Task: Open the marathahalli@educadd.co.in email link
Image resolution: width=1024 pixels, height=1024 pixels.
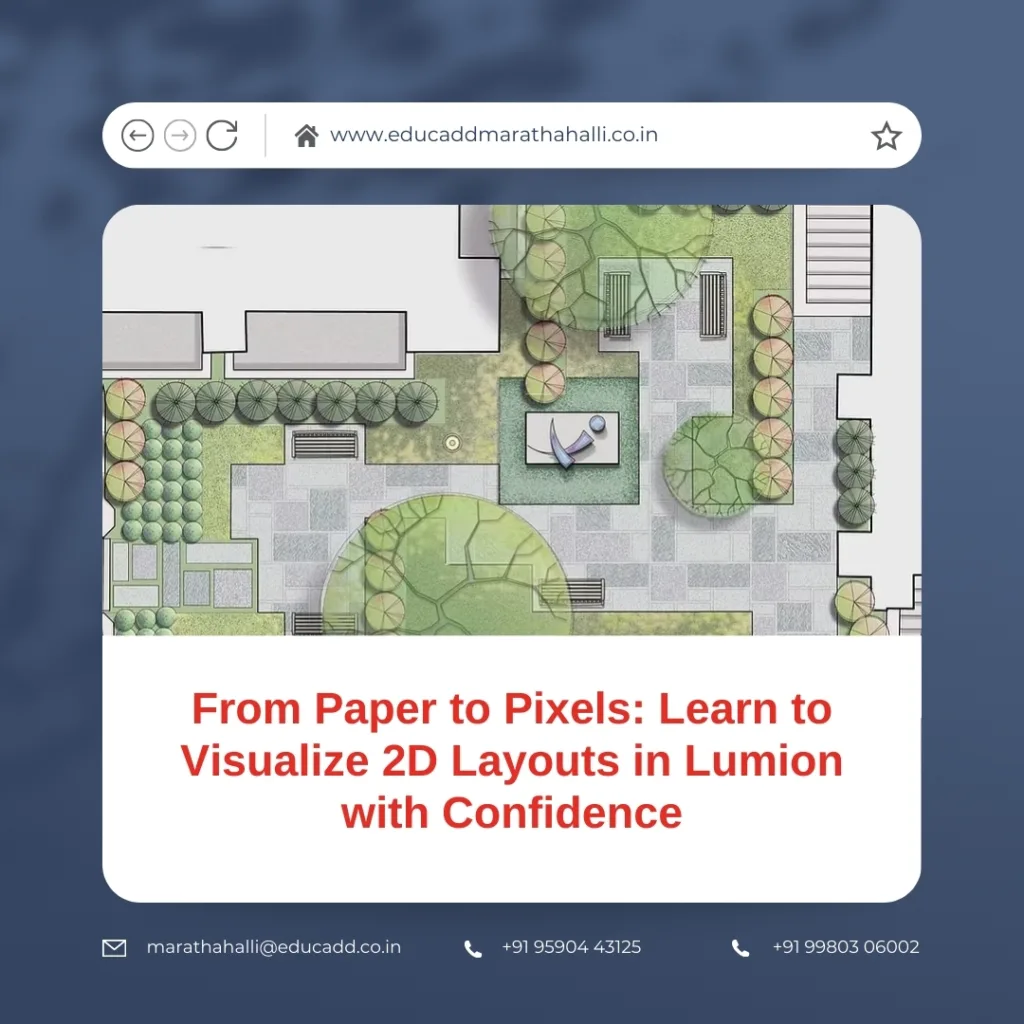Action: (x=274, y=947)
